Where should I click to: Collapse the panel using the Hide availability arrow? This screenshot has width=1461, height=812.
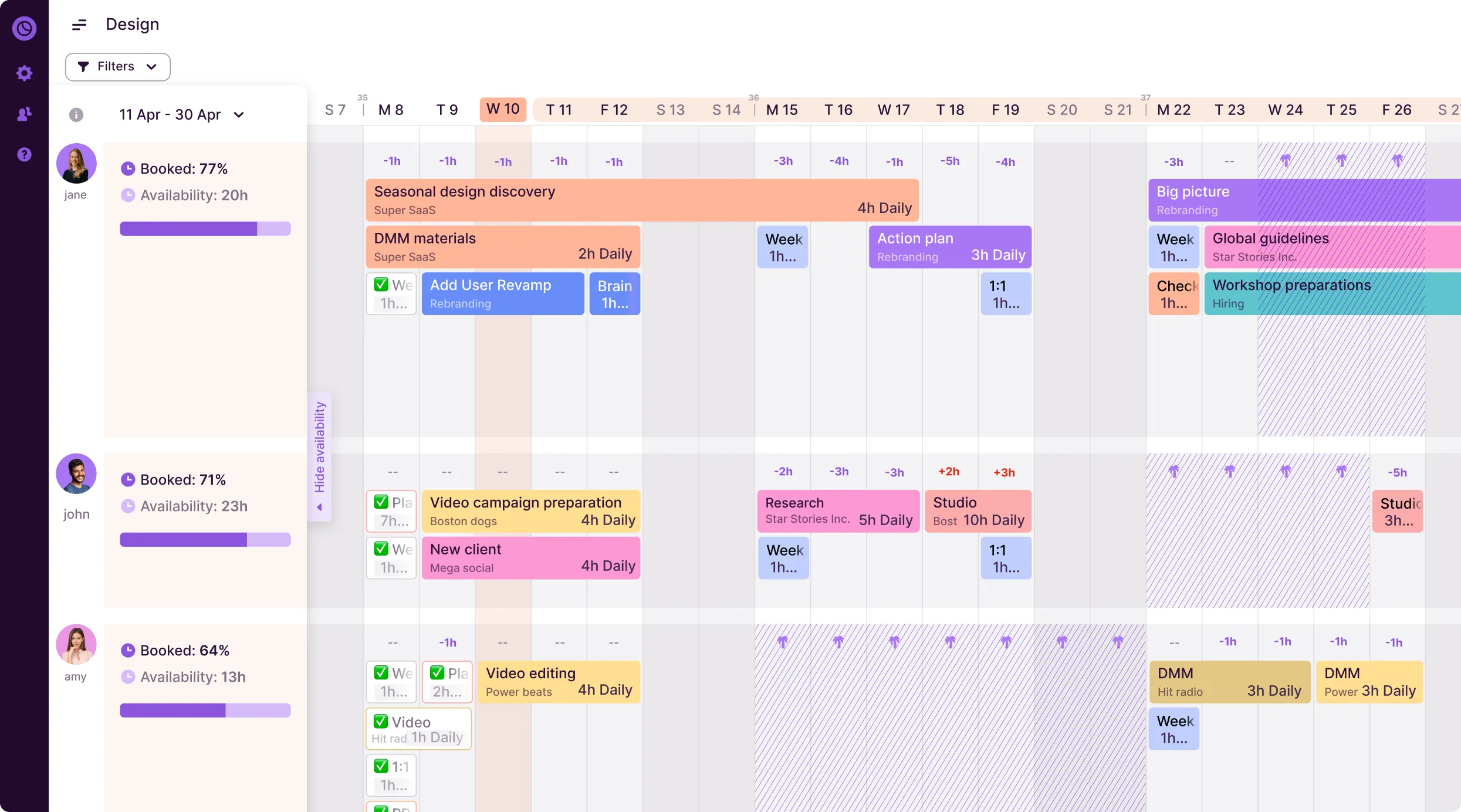pyautogui.click(x=320, y=507)
